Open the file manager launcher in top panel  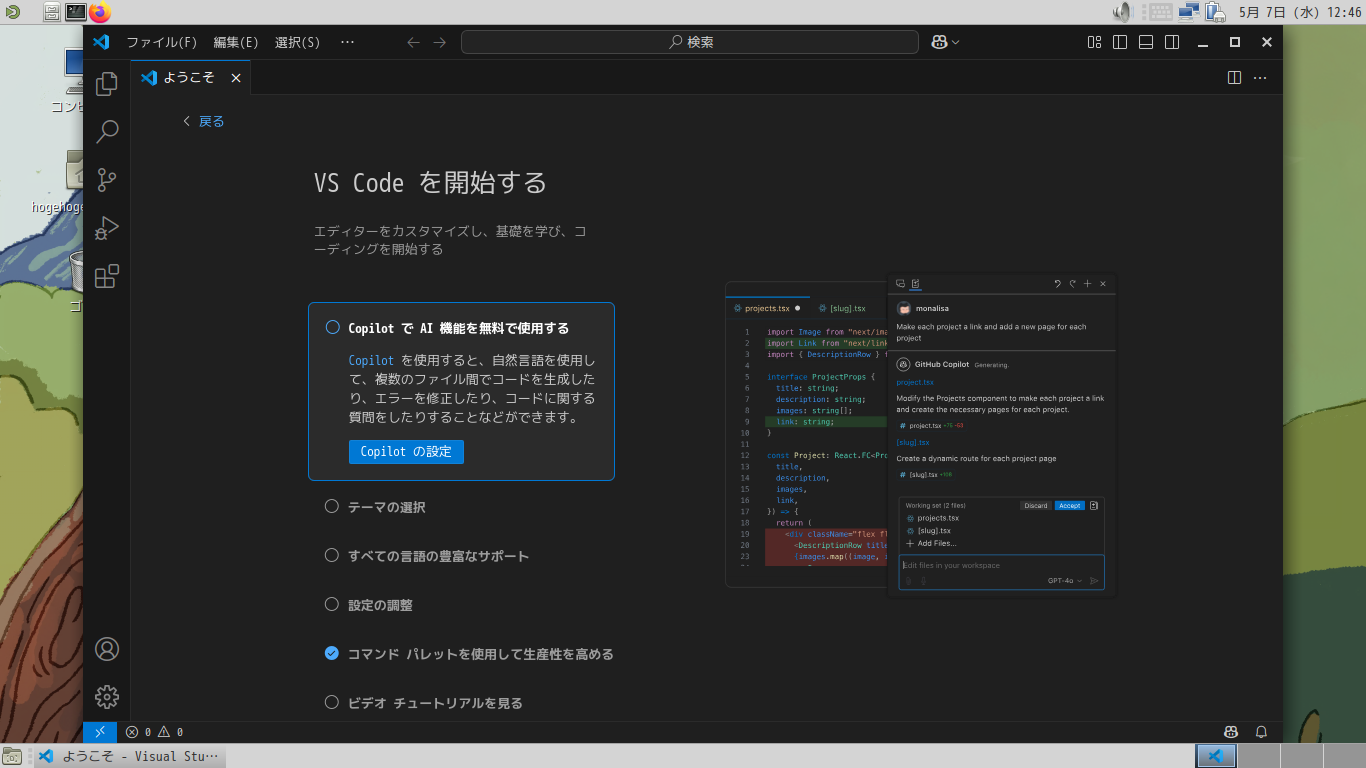tap(52, 12)
